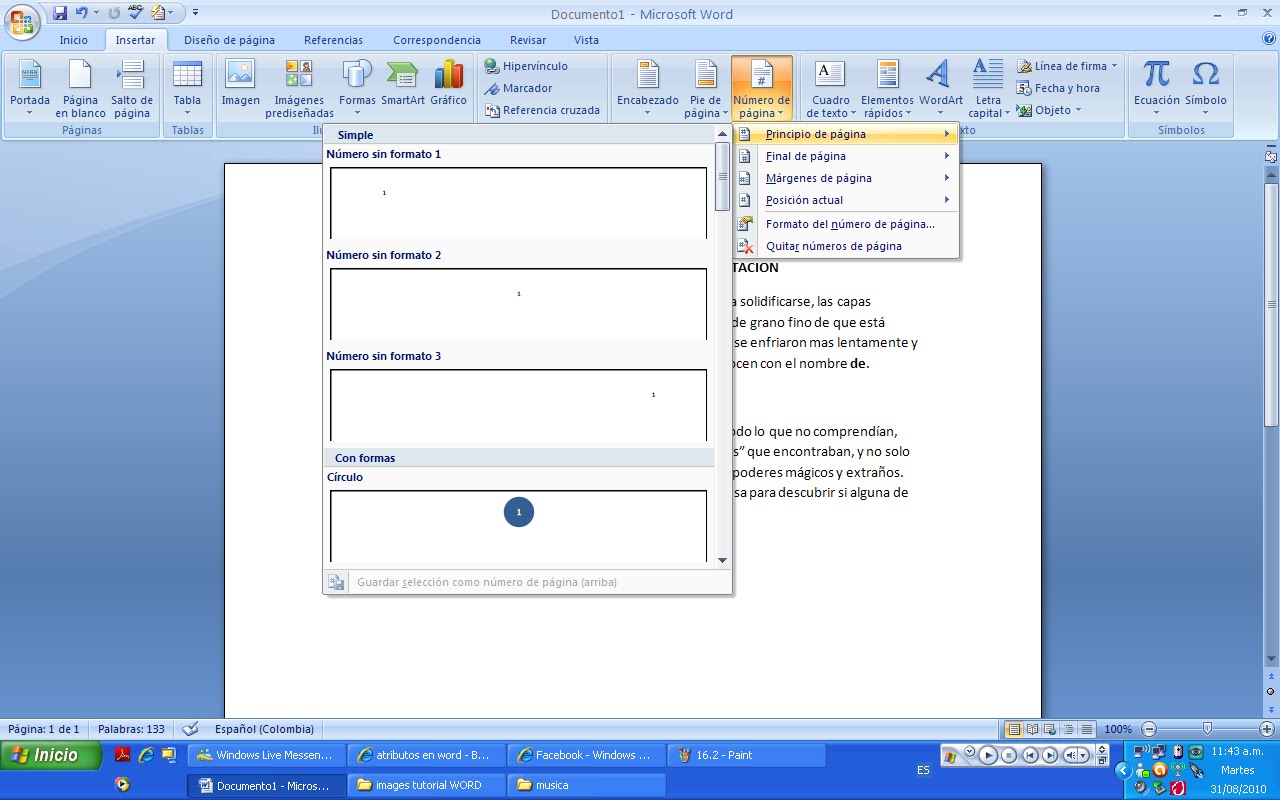Open the 16.2 - Paint taskbar button
The image size is (1280, 800).
(x=747, y=755)
